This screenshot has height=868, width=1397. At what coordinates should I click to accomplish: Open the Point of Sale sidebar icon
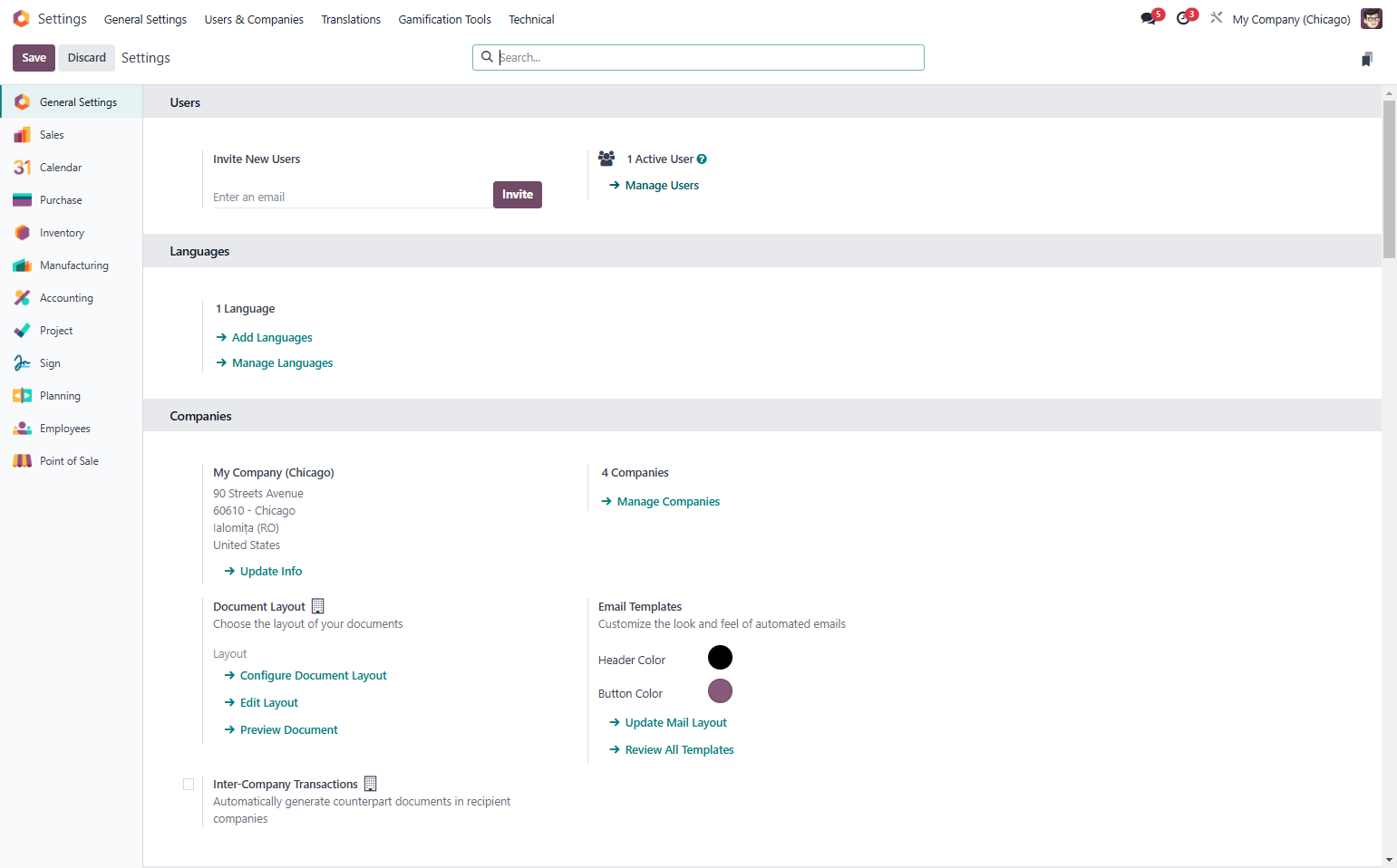pos(23,460)
